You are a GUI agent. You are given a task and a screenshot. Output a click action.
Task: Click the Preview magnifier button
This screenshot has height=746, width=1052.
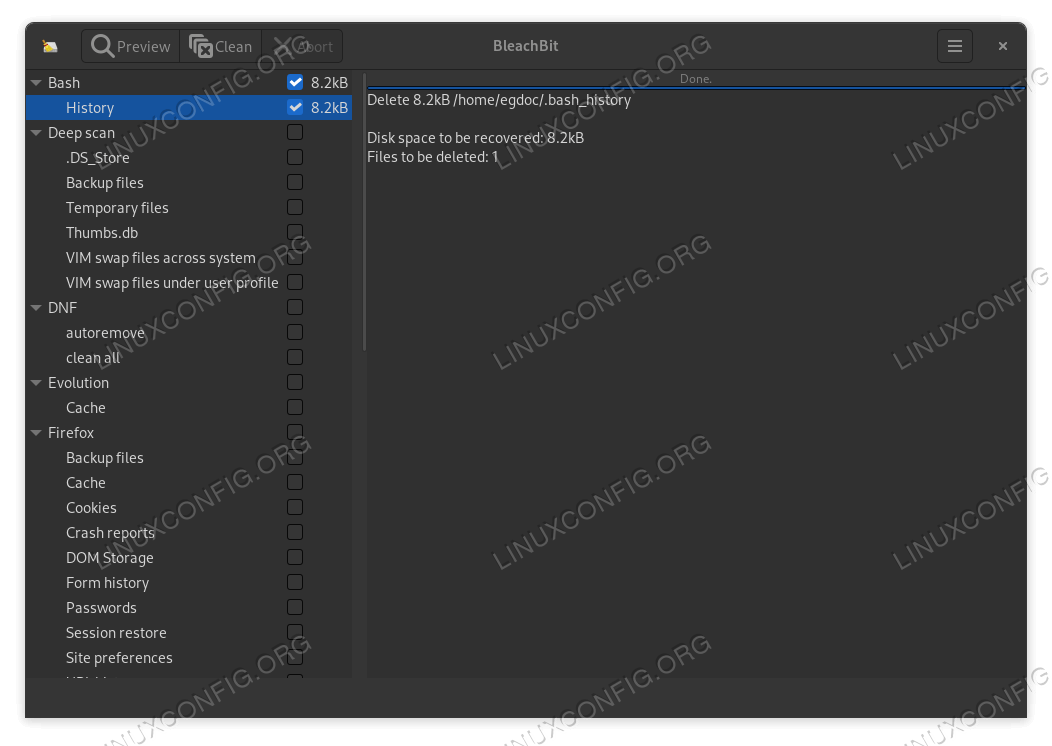click(x=131, y=46)
